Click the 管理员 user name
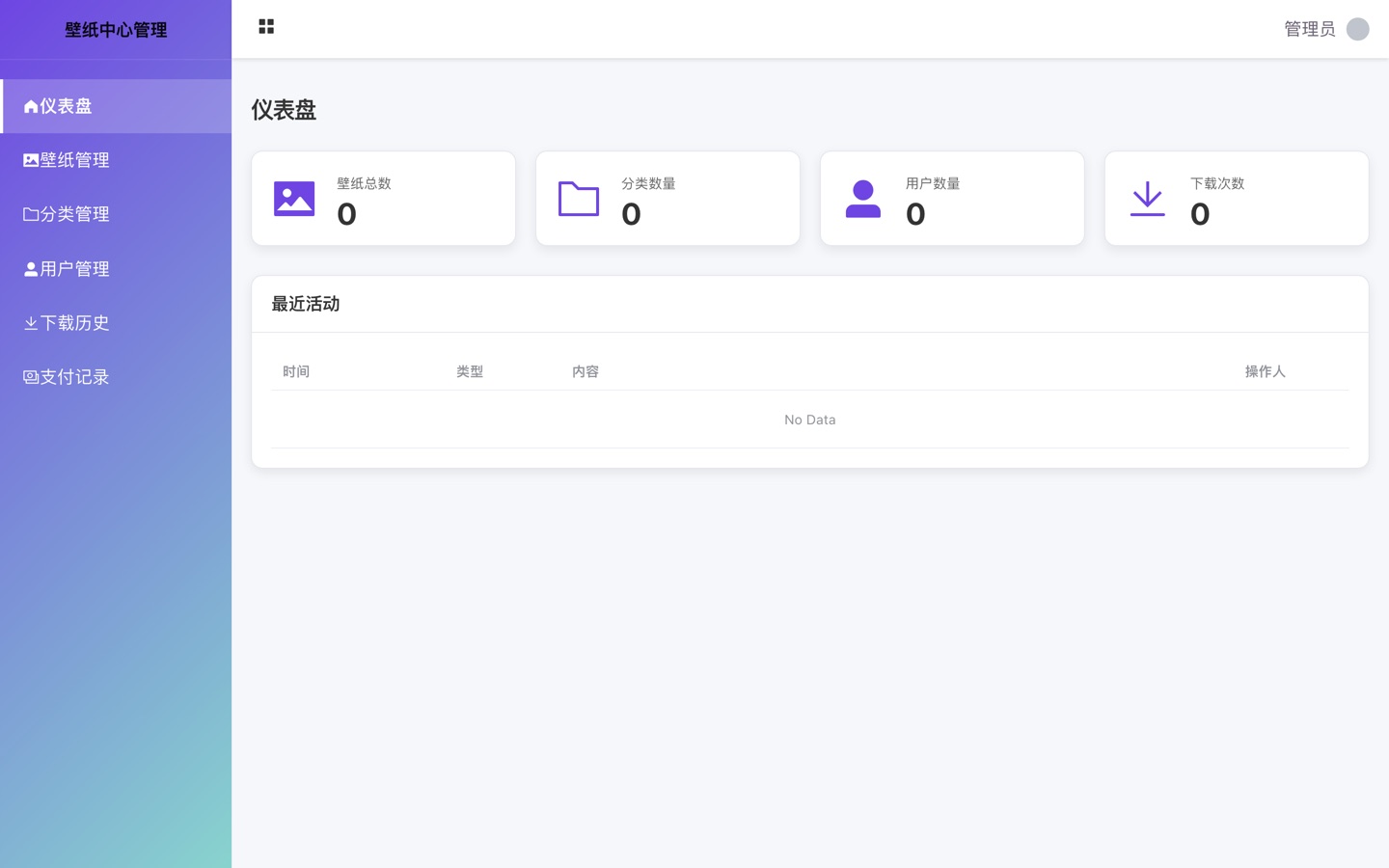The image size is (1389, 868). 1310,29
